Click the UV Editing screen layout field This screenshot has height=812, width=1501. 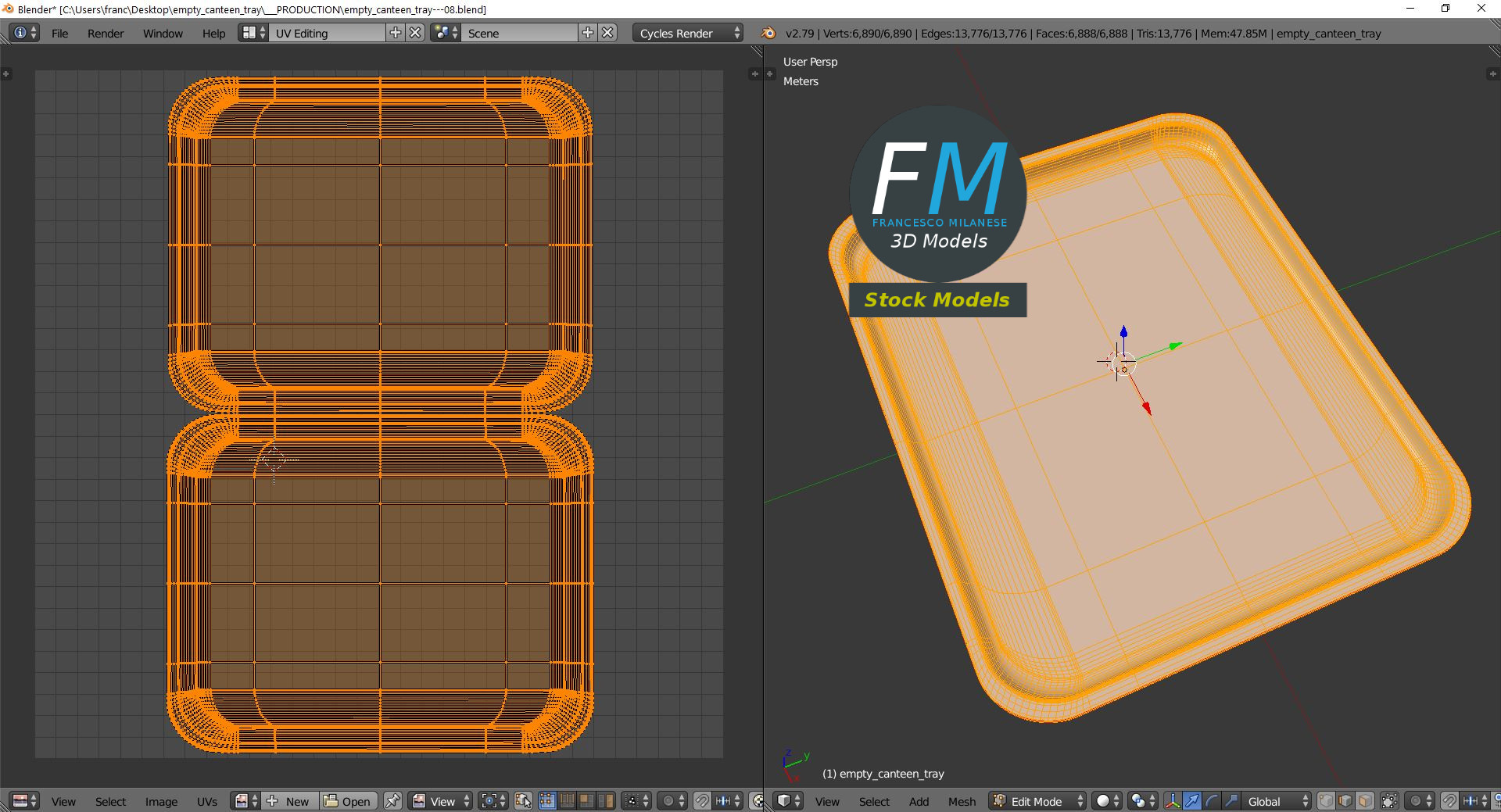tap(327, 33)
